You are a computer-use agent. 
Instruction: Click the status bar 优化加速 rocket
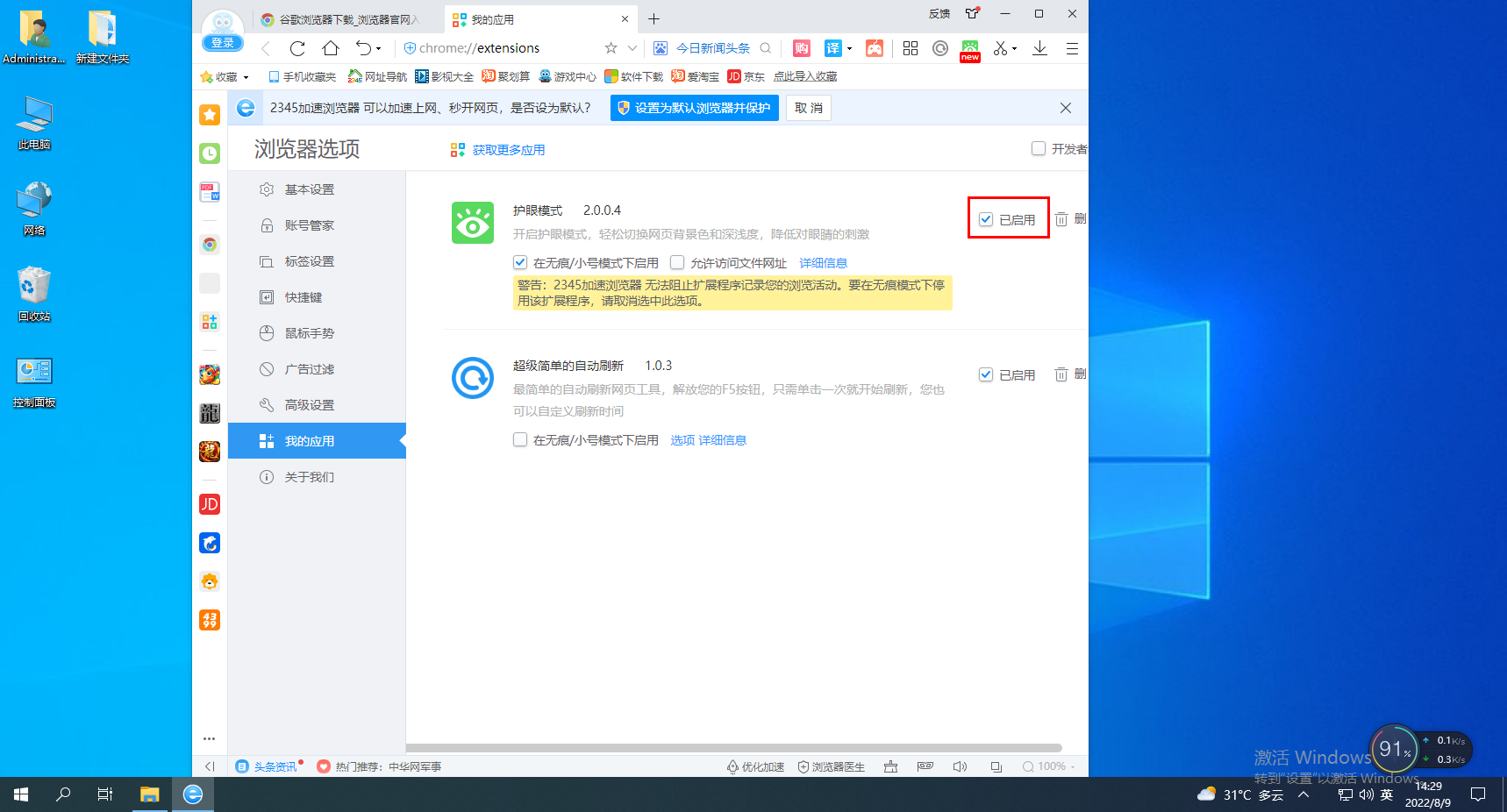click(x=755, y=766)
